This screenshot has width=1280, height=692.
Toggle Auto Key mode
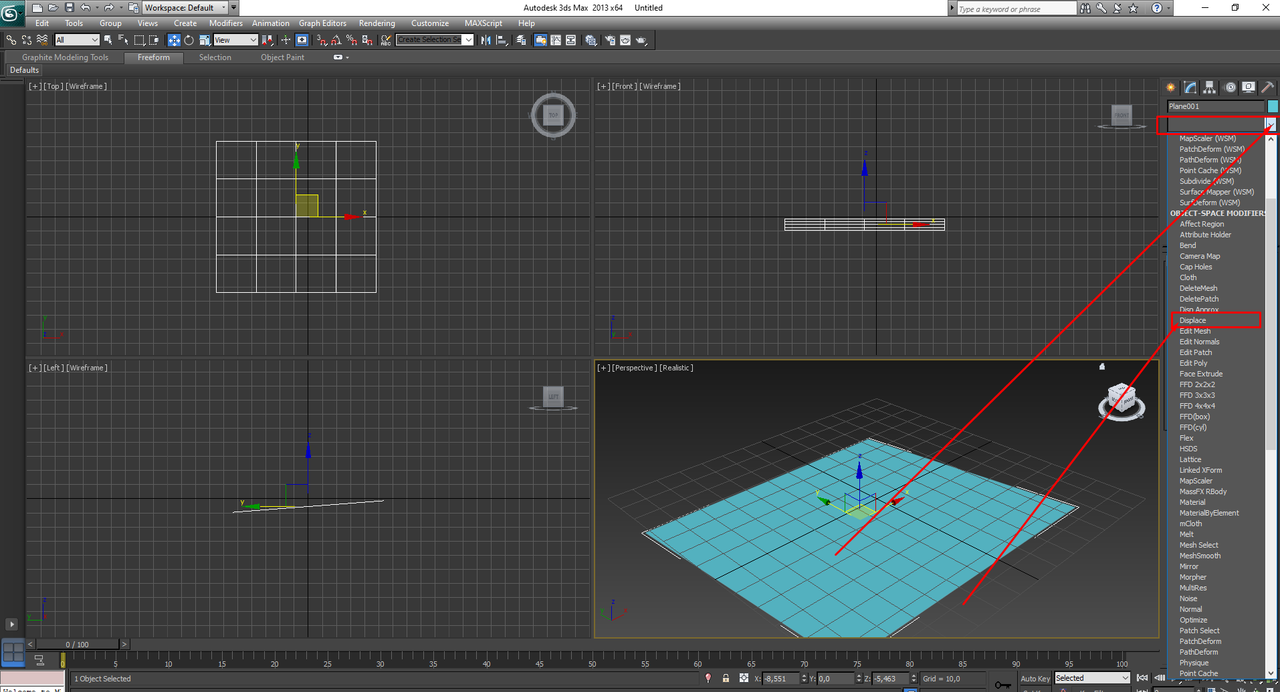click(1035, 678)
